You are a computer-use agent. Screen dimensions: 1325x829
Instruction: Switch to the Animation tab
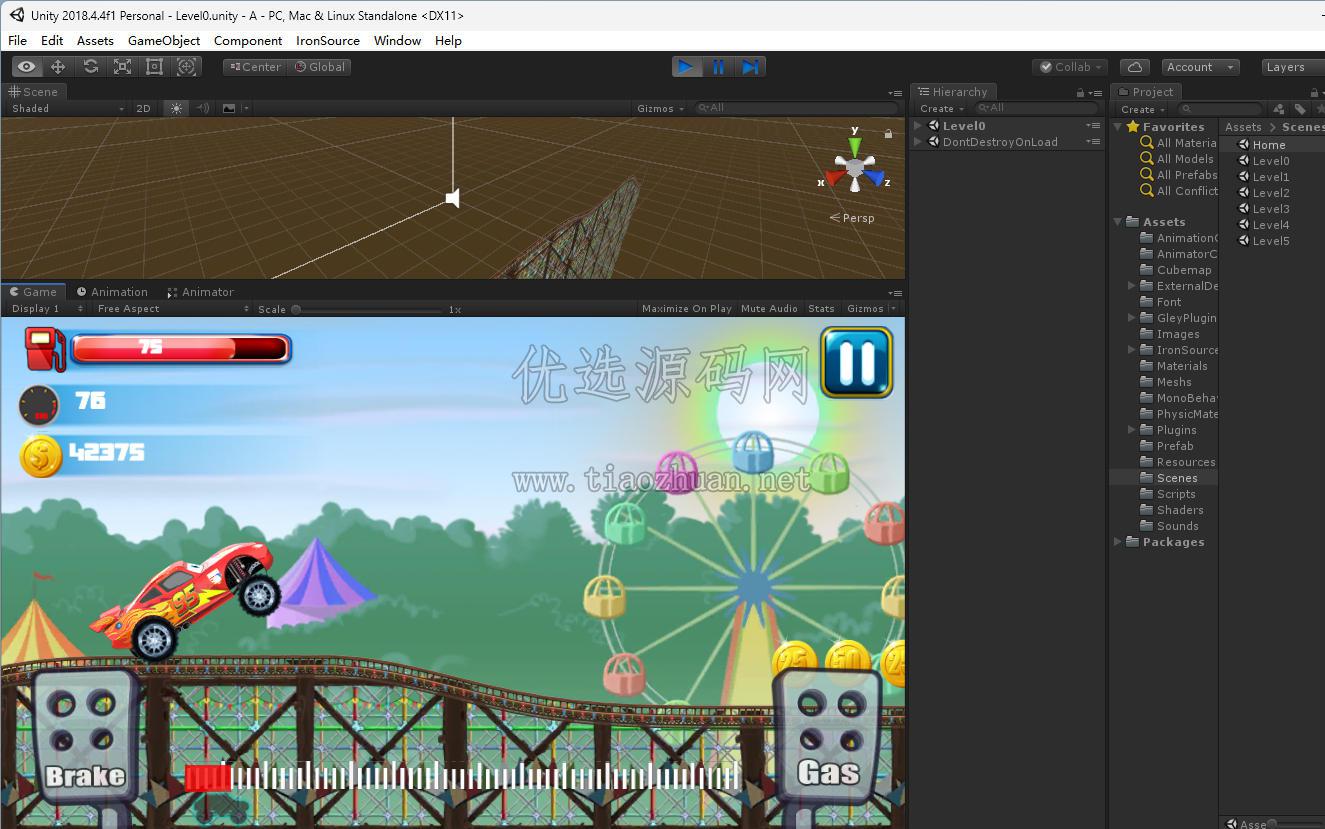[x=112, y=292]
